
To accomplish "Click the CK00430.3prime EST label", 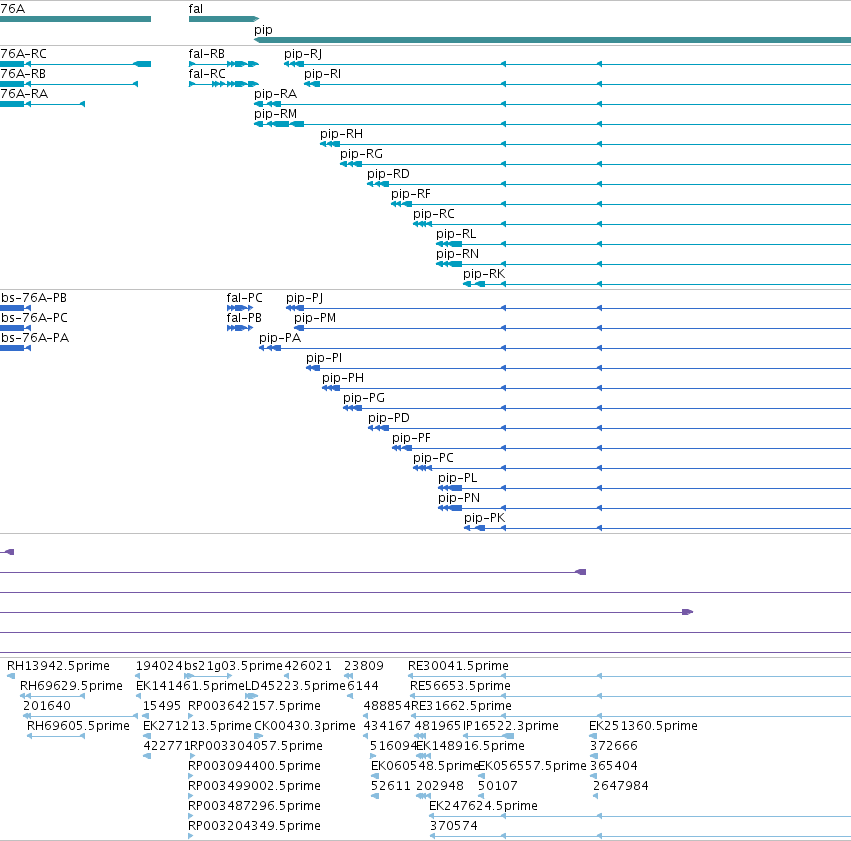I will (304, 726).
